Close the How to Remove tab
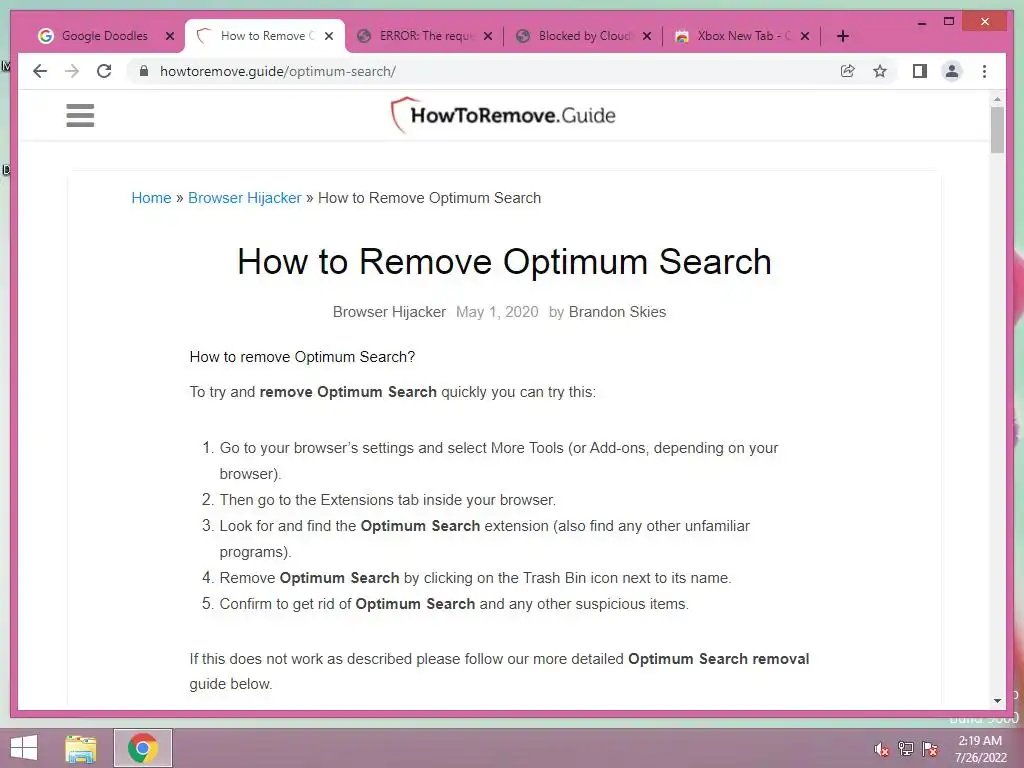This screenshot has height=768, width=1024. point(329,36)
